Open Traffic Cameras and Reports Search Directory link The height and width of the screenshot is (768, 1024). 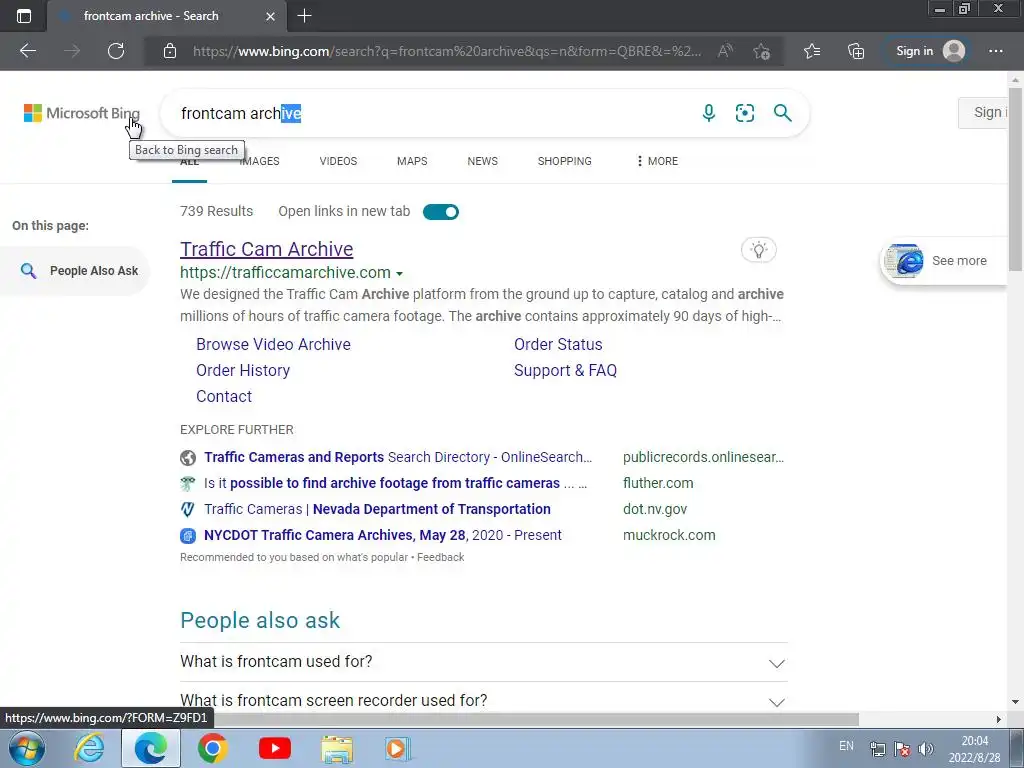398,457
